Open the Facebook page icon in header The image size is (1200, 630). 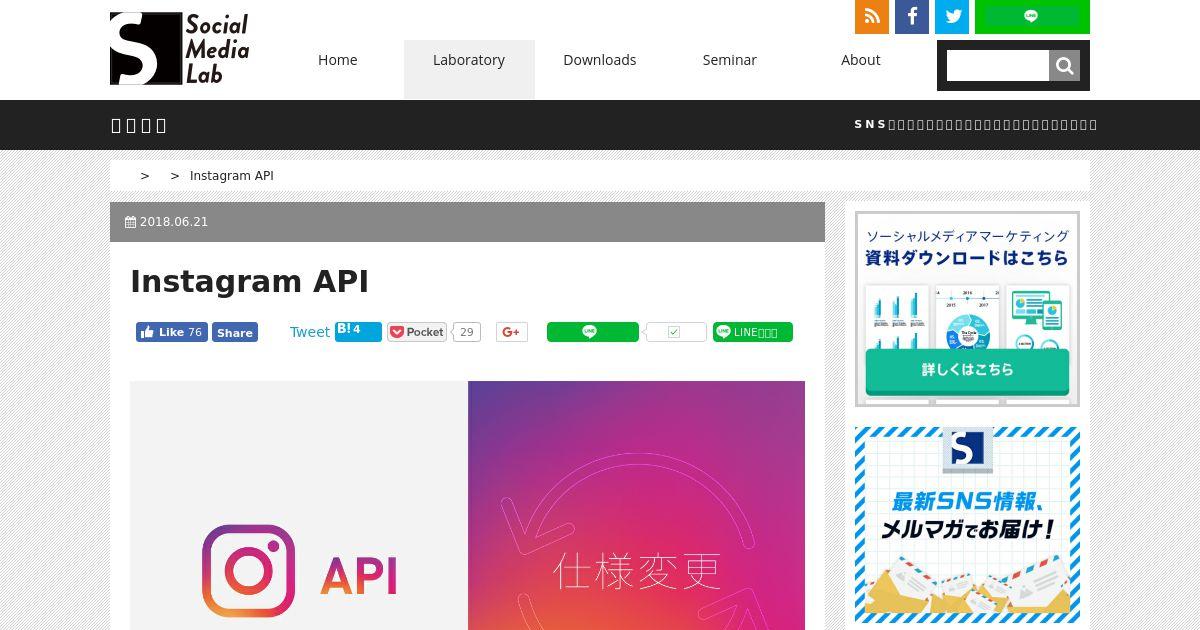[912, 16]
